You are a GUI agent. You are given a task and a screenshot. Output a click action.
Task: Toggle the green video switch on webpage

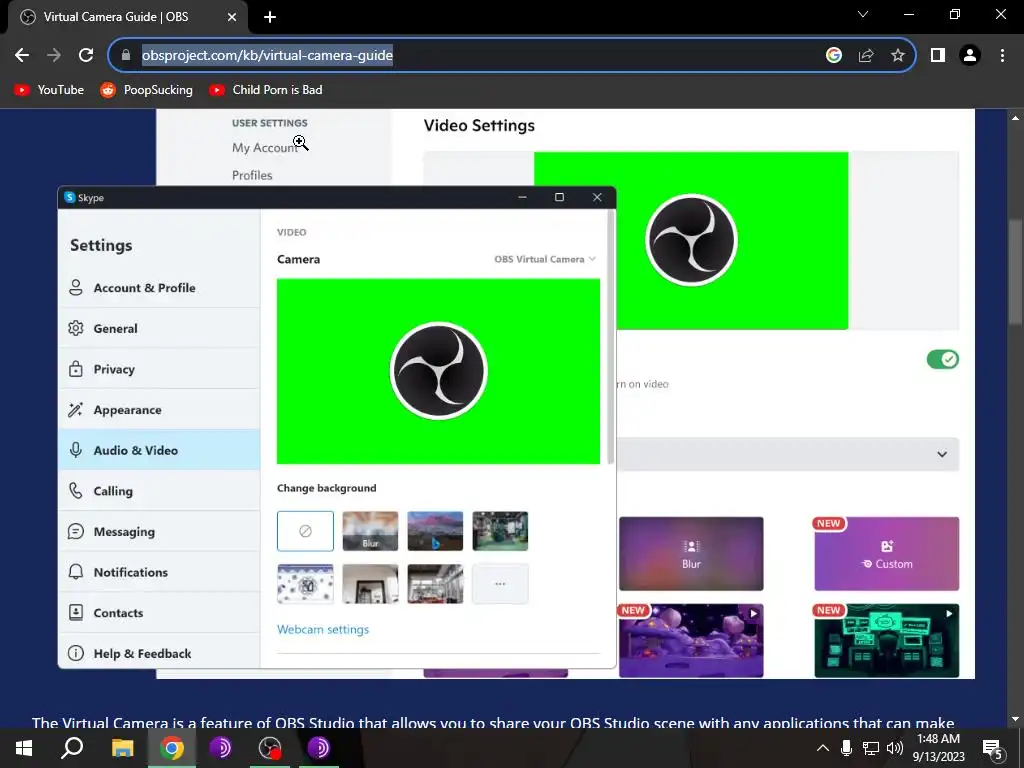(942, 359)
